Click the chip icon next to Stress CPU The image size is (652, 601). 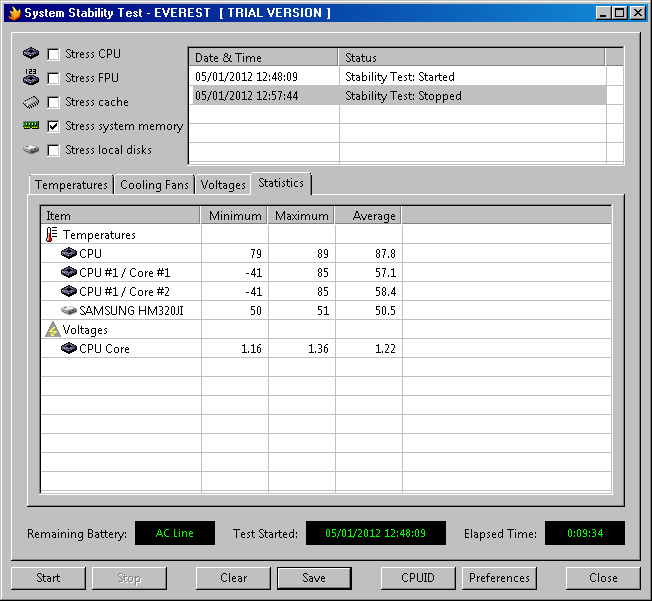[x=31, y=54]
